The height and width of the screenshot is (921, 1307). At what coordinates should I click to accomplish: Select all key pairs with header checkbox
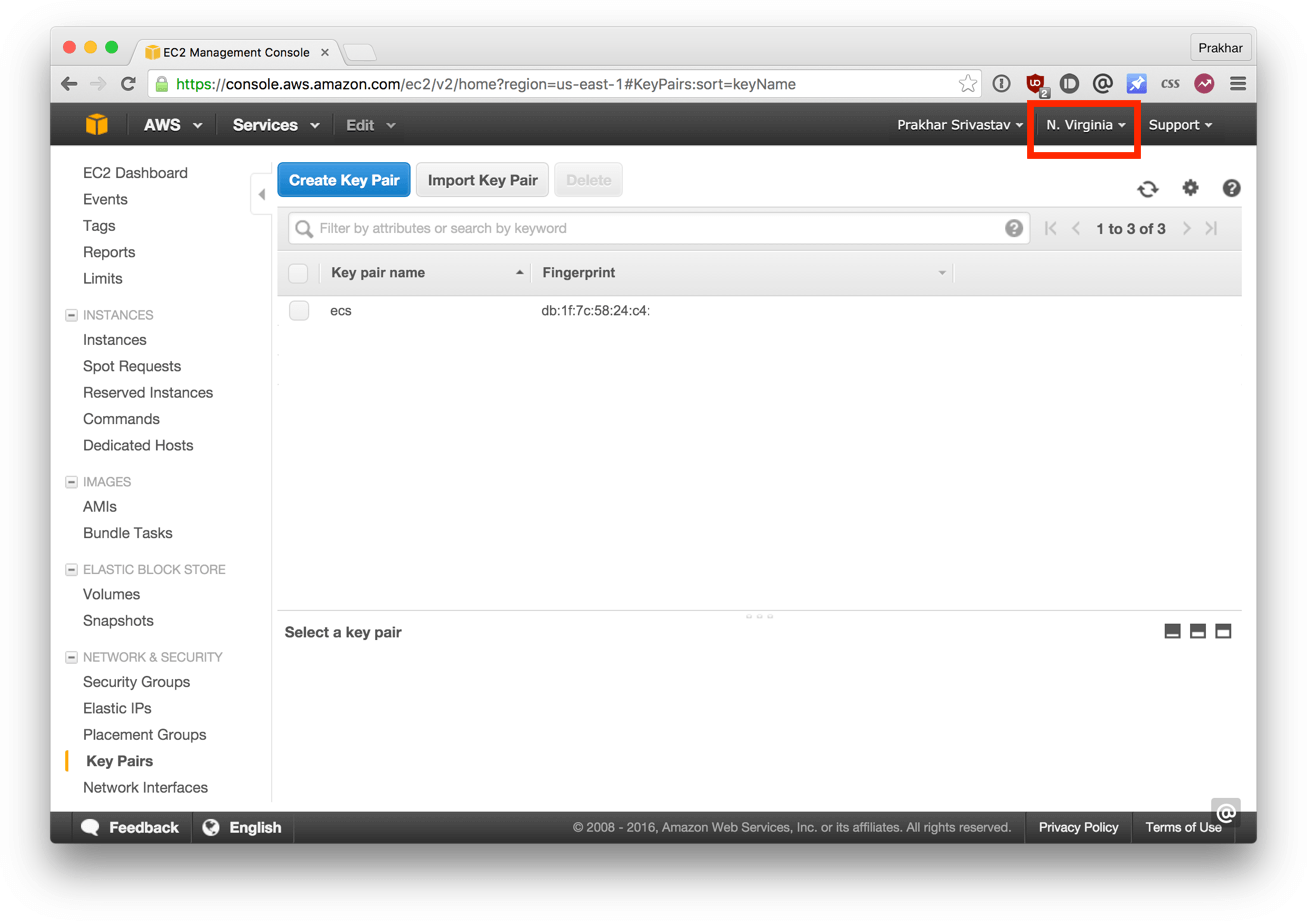(x=298, y=273)
